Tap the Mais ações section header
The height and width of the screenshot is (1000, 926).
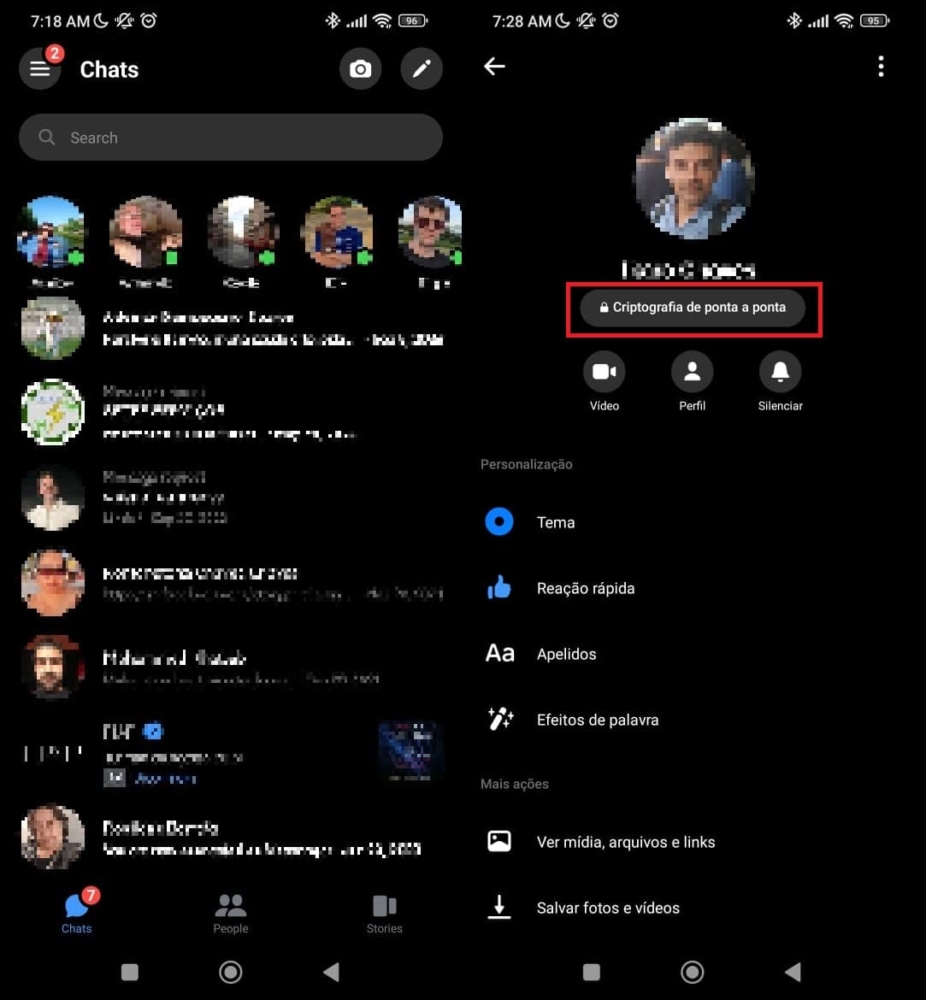click(x=514, y=784)
